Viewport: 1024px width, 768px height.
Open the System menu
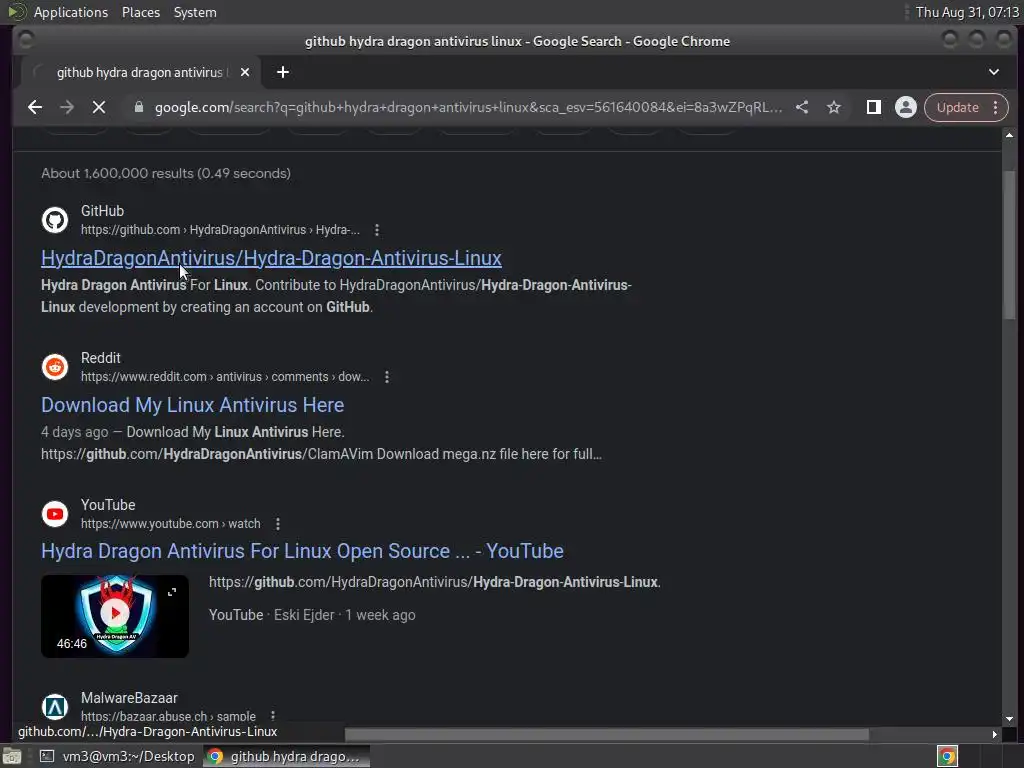coord(195,12)
